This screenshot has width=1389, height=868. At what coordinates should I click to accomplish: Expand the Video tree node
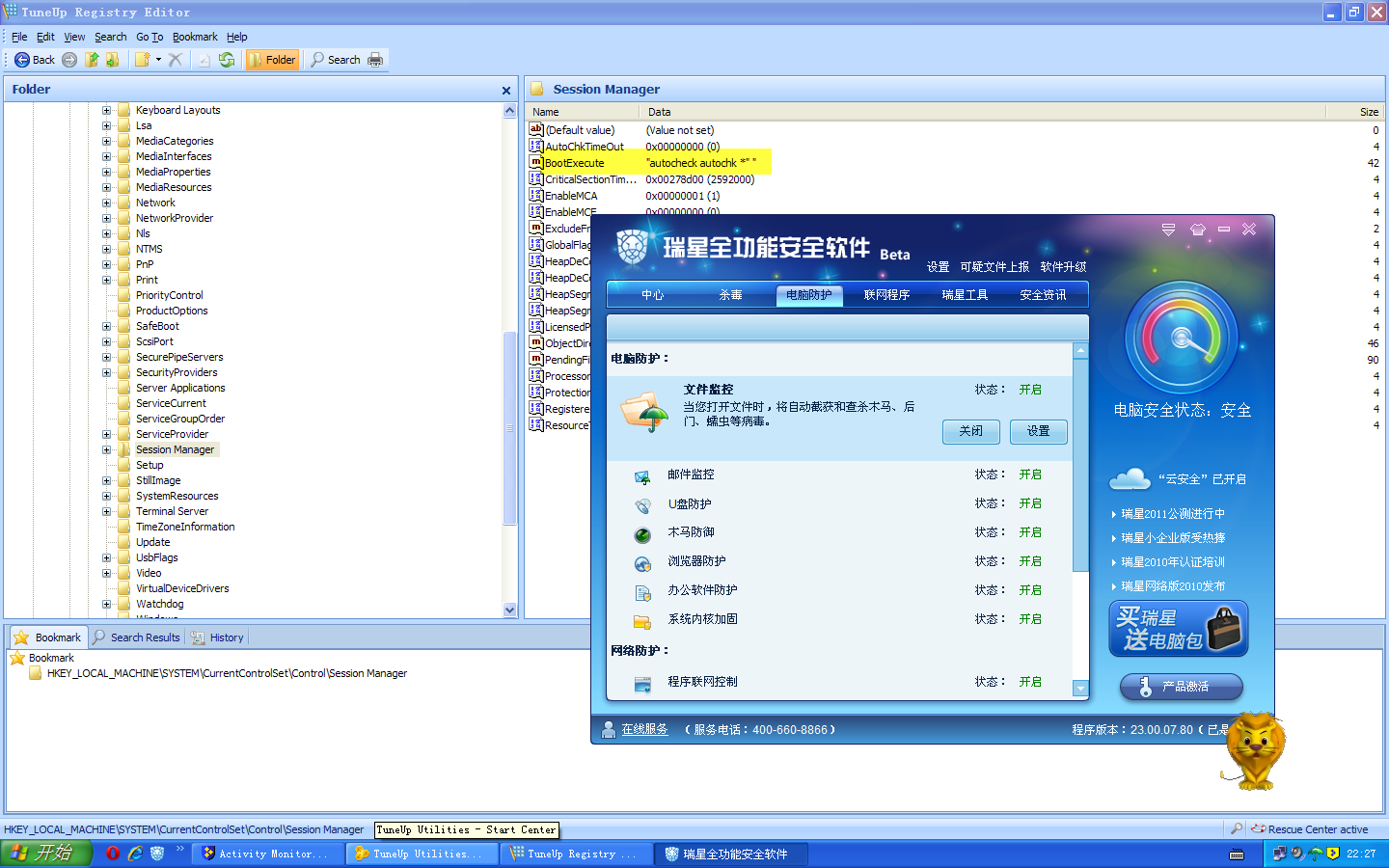(x=106, y=574)
